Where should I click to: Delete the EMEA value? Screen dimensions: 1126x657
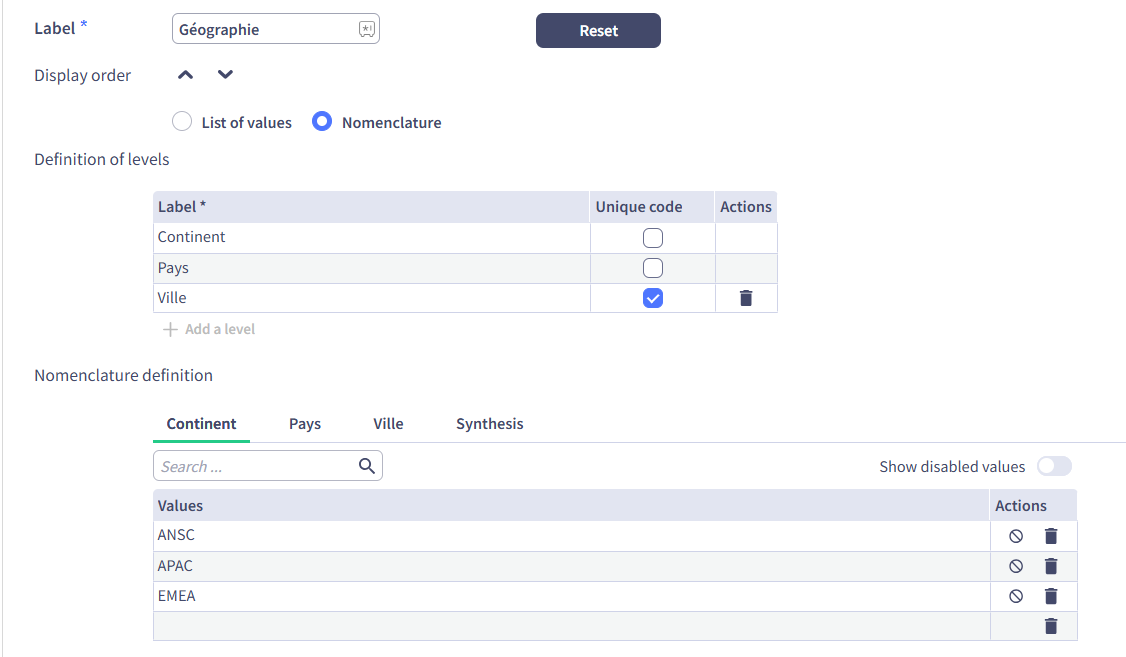tap(1050, 596)
